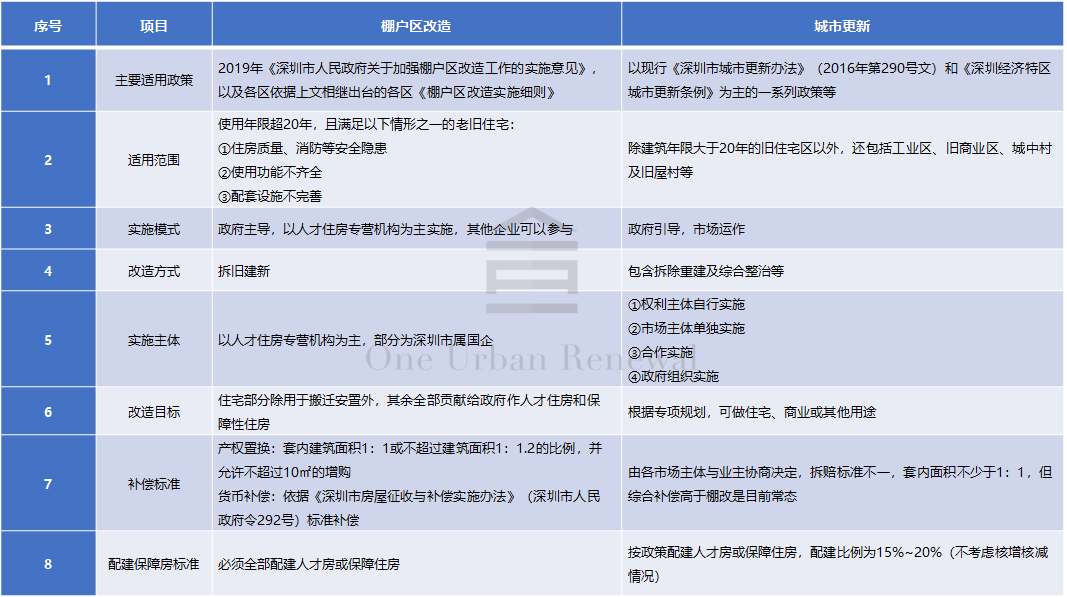Screen dimensions: 1067x597
Task: Click the cell starting '住宅部分除用于搬迁安置外'
Action: [416, 411]
